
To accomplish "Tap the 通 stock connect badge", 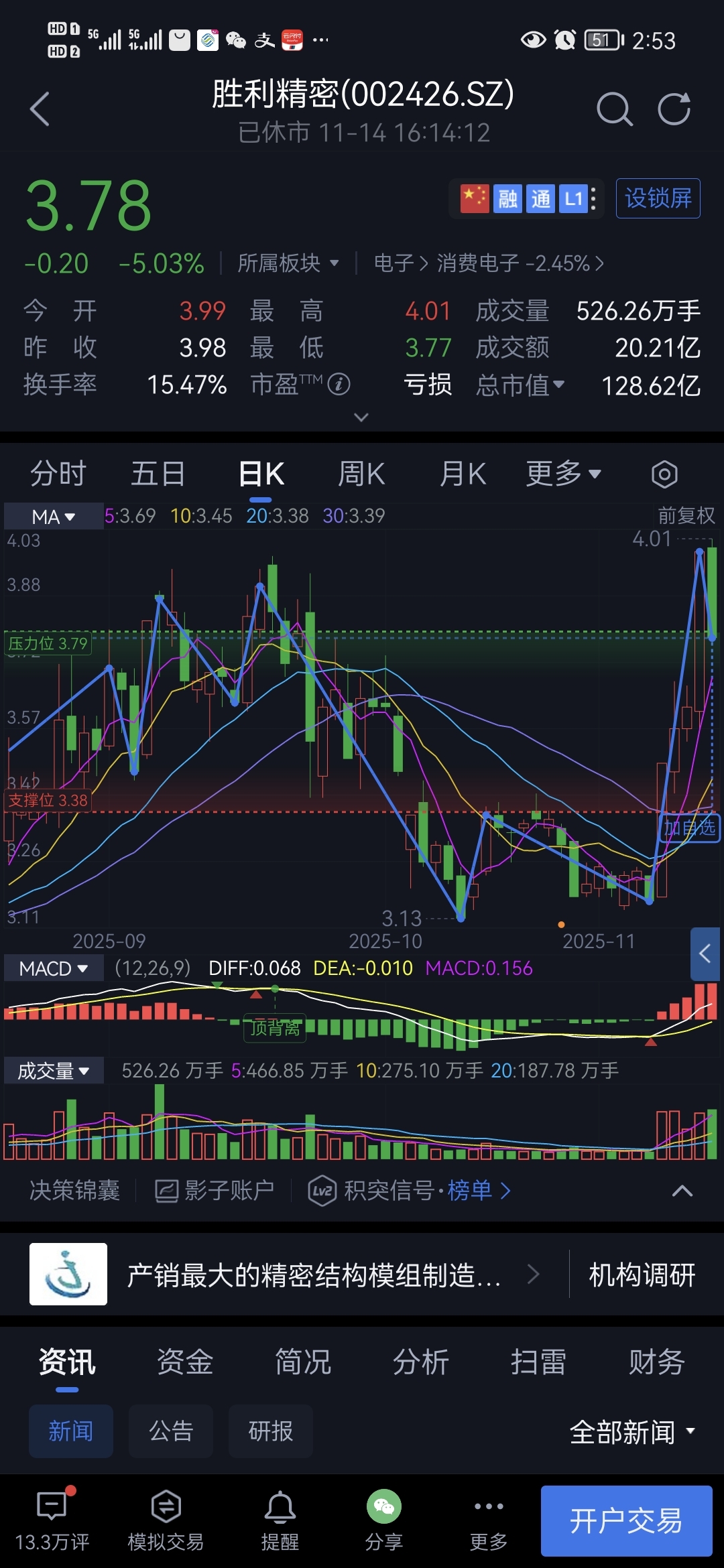I will click(540, 198).
